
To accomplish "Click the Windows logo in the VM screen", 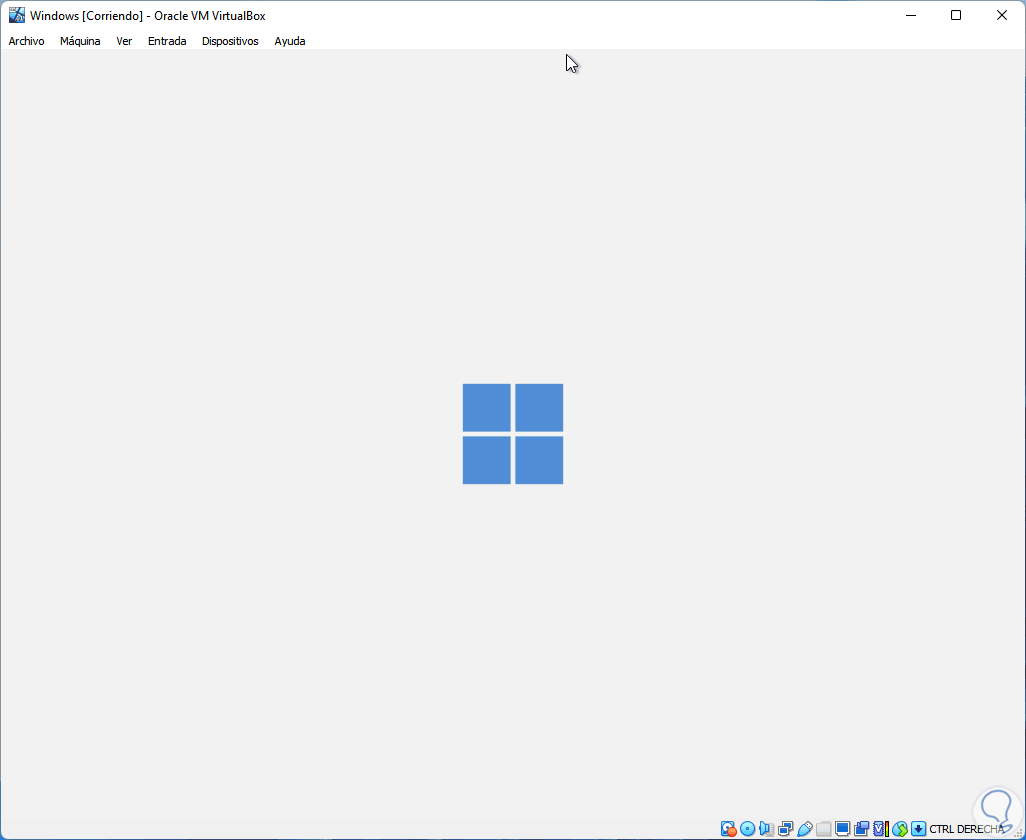I will [x=513, y=434].
